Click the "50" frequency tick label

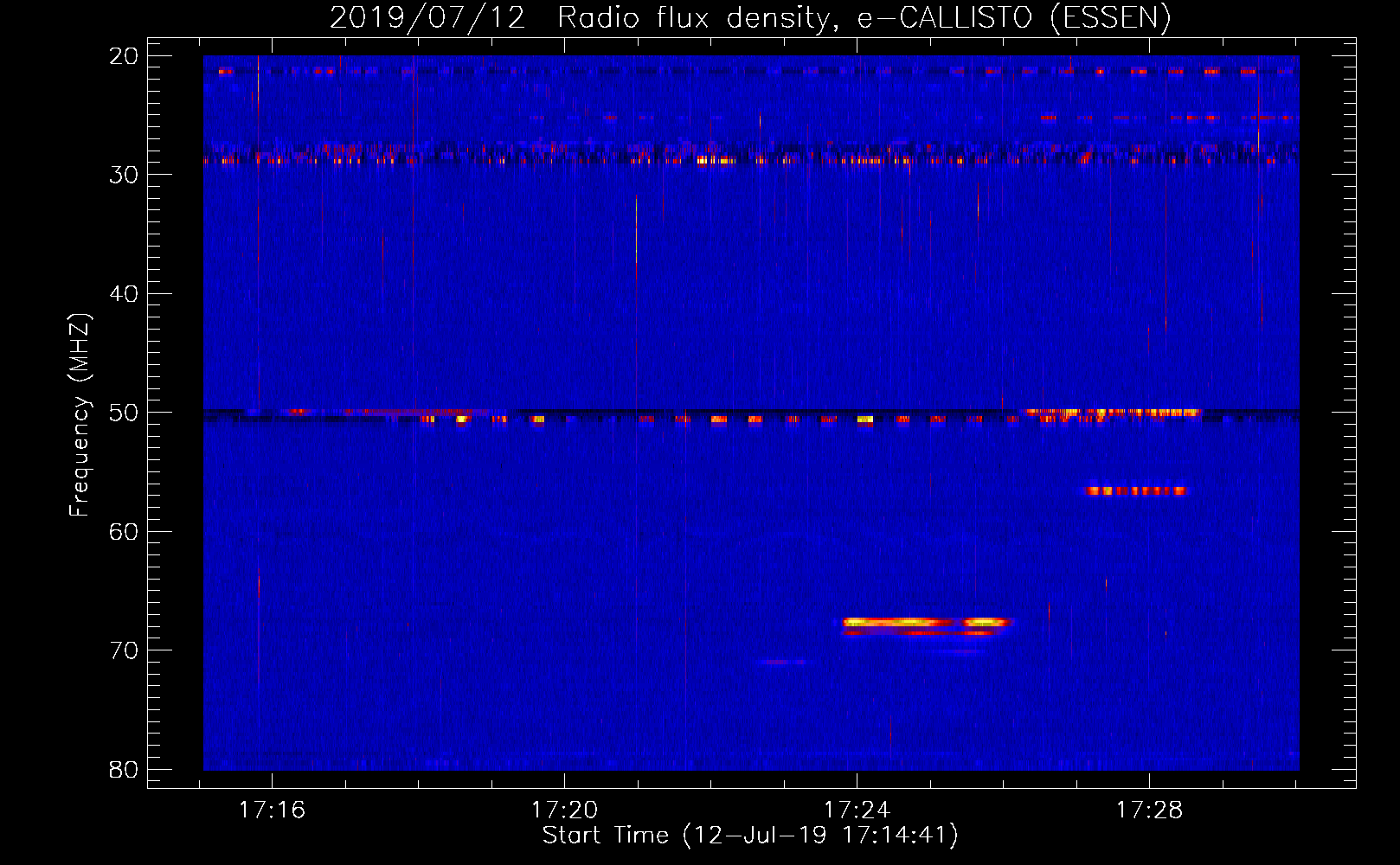[124, 413]
